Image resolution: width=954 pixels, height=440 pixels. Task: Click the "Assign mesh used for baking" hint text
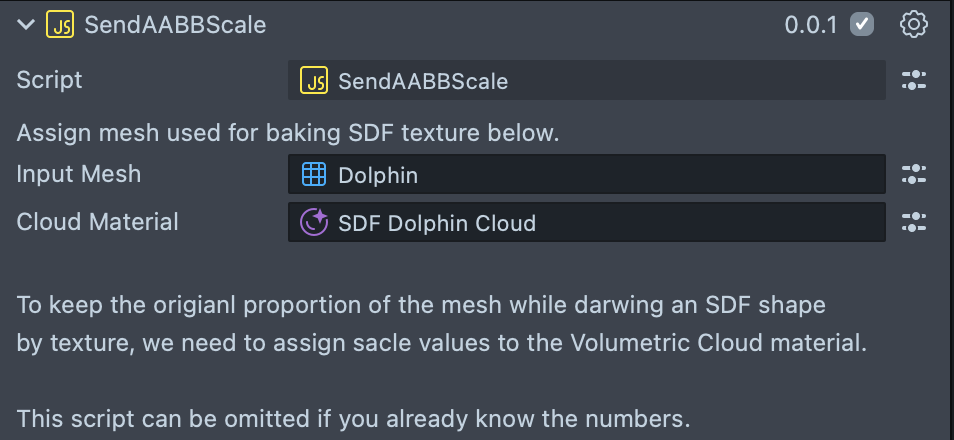287,133
